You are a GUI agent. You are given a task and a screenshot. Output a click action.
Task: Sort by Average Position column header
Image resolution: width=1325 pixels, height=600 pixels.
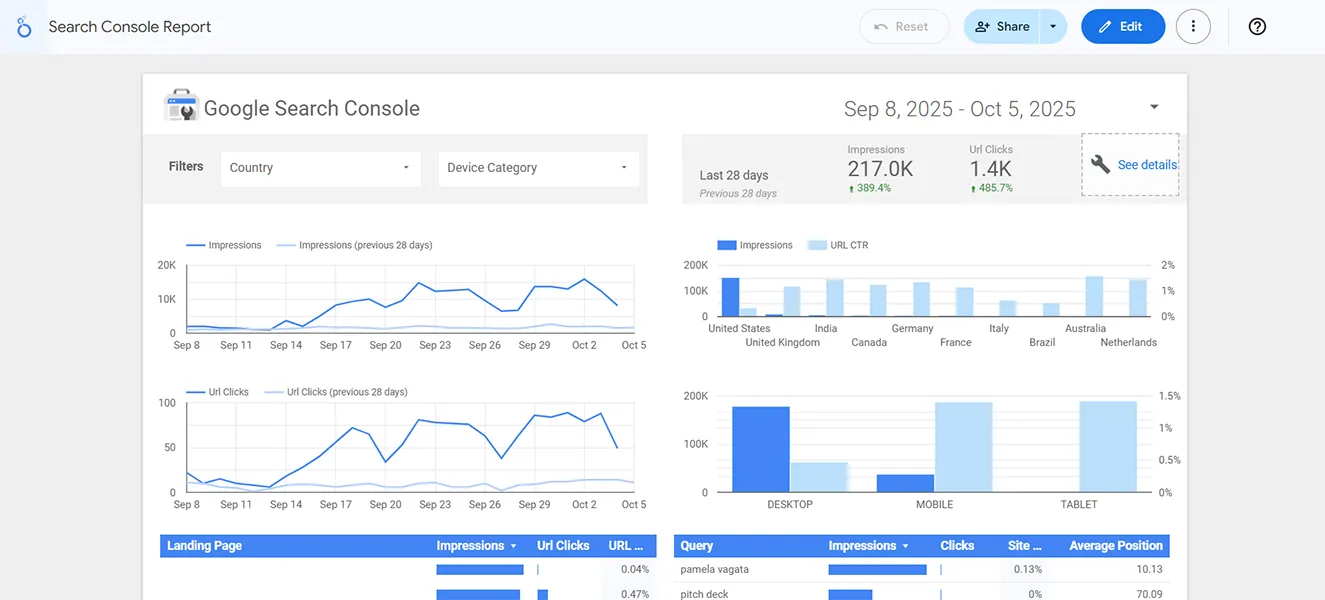[1115, 546]
